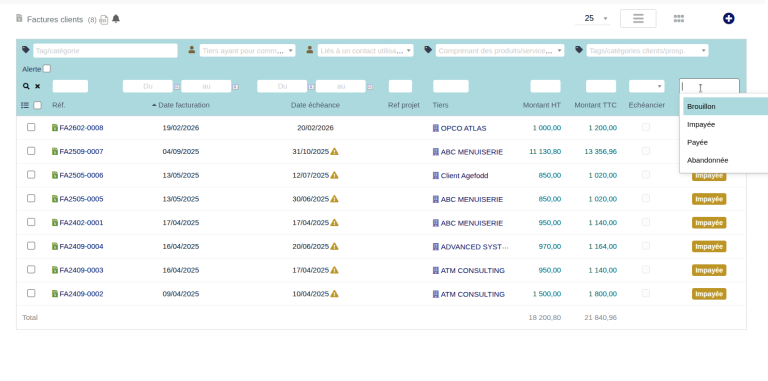Viewport: 768px width, 381px height.
Task: Click invoice icon of FA2409-0002
Action: point(55,294)
